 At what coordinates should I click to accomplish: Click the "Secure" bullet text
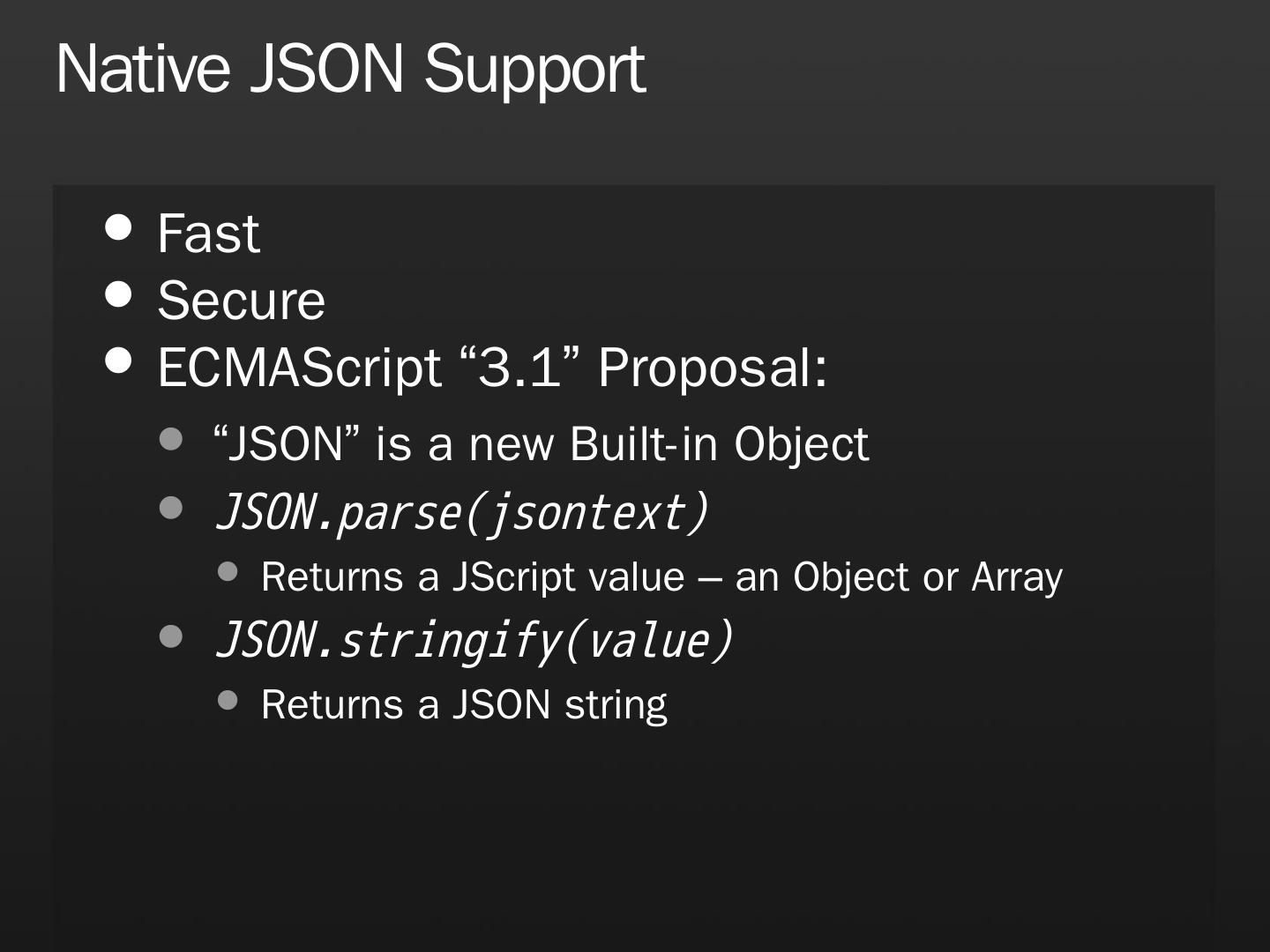click(241, 301)
